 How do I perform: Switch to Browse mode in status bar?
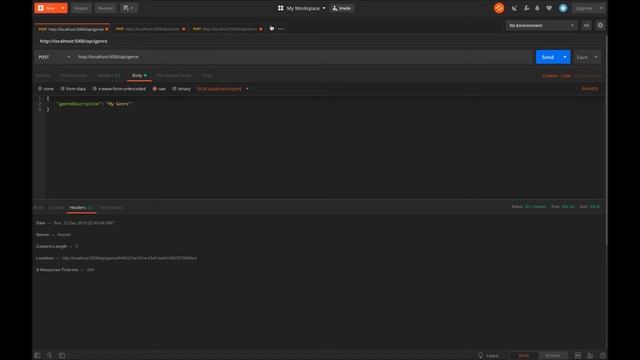coord(553,356)
